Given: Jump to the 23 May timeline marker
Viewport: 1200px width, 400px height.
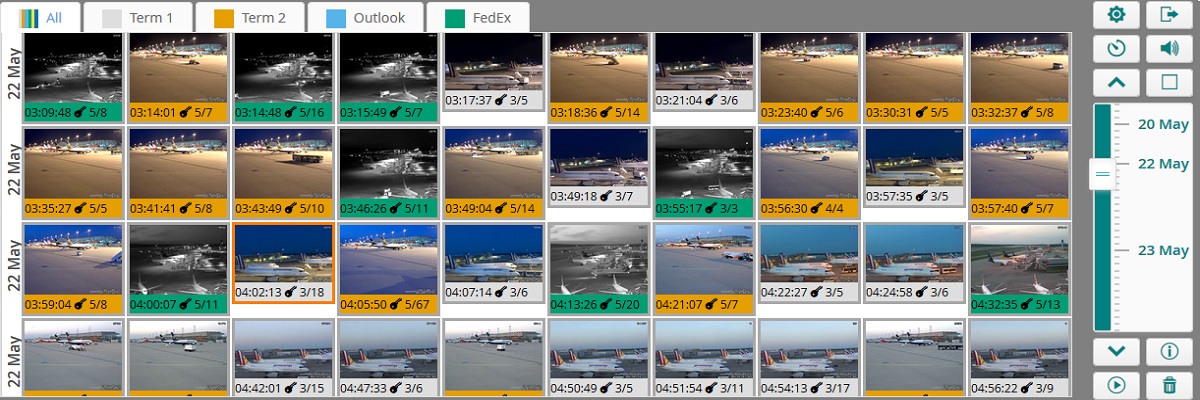Looking at the screenshot, I should pyautogui.click(x=1163, y=251).
